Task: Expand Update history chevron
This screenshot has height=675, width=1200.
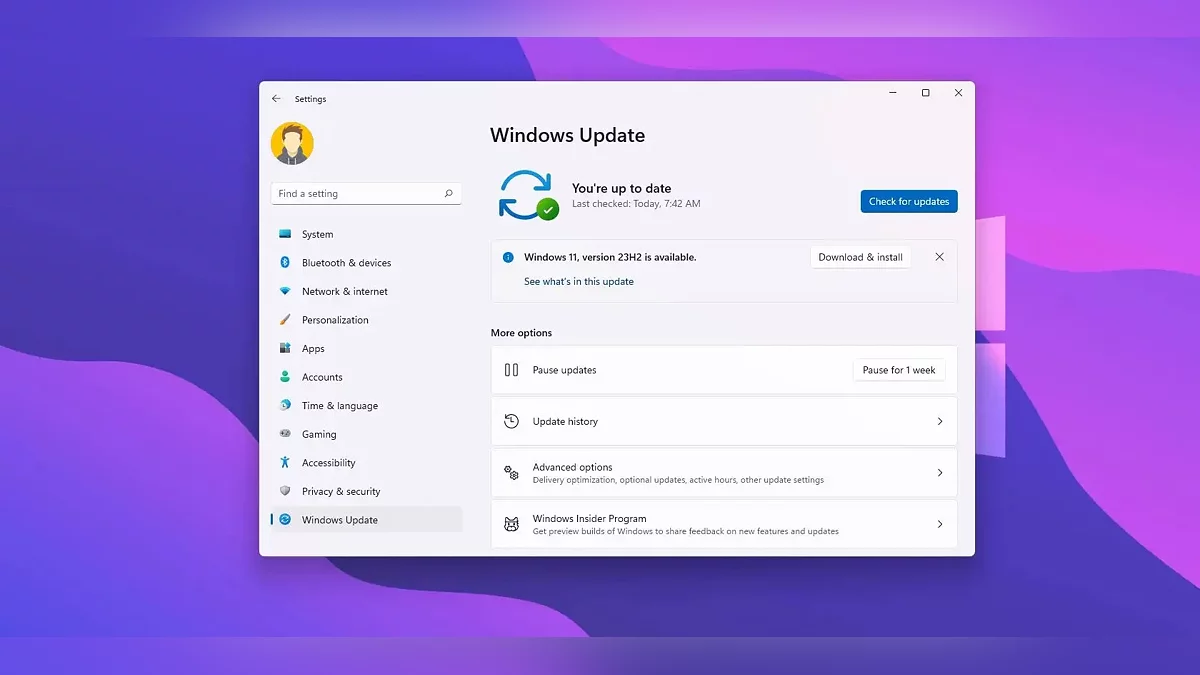Action: pyautogui.click(x=940, y=421)
